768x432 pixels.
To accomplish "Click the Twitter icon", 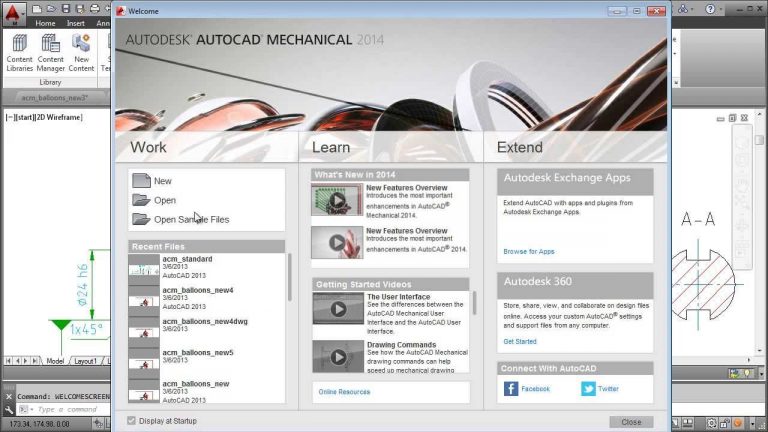I will [588, 388].
